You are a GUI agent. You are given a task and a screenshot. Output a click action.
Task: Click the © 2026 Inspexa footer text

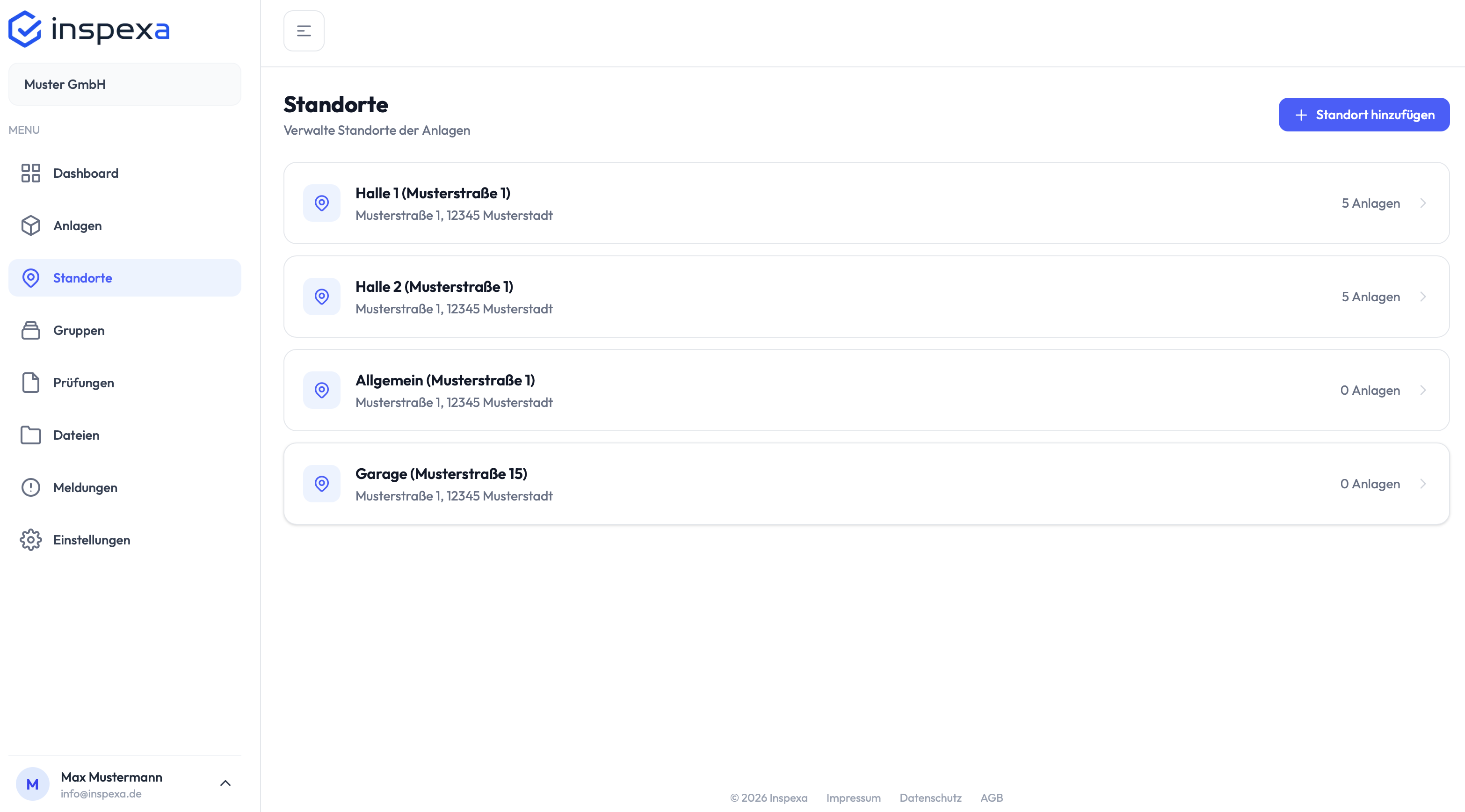click(769, 798)
